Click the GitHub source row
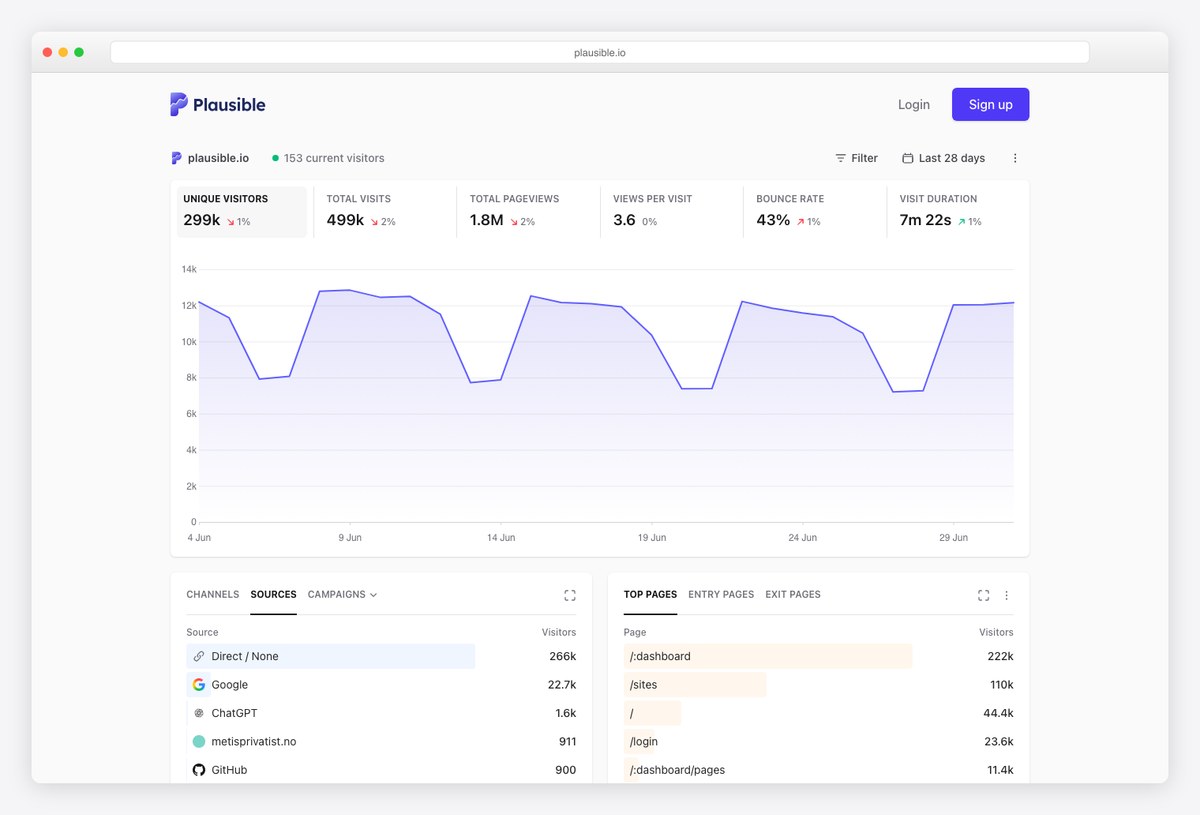 tap(381, 770)
